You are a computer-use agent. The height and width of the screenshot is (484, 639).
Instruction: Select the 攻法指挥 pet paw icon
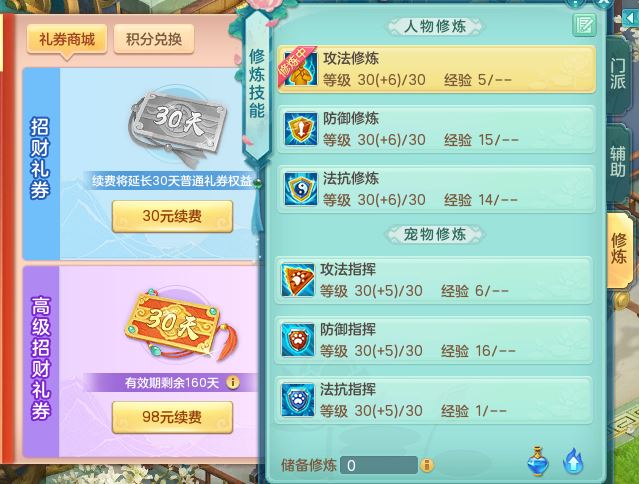(x=298, y=279)
